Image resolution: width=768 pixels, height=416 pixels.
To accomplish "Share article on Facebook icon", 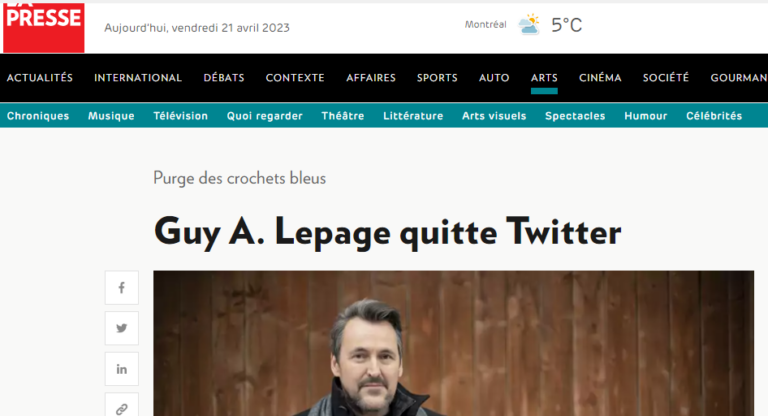I will 121,288.
